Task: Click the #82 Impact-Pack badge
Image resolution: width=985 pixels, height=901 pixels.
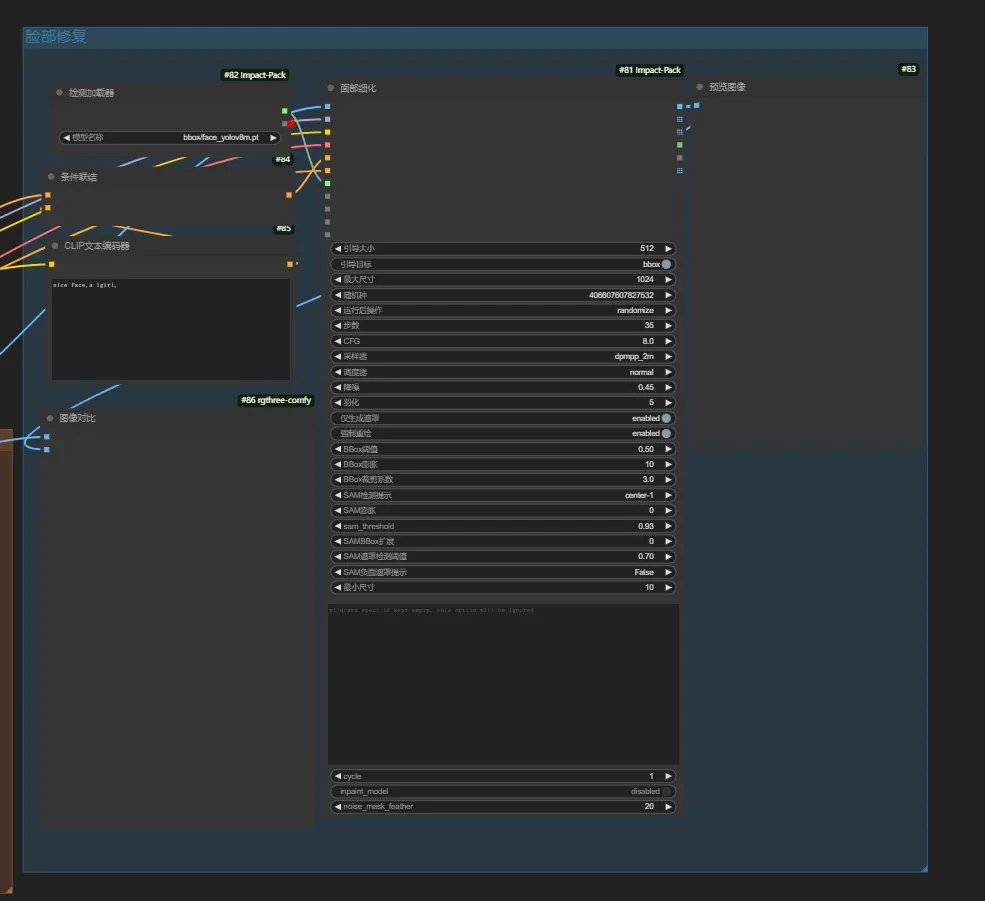Action: (x=254, y=75)
